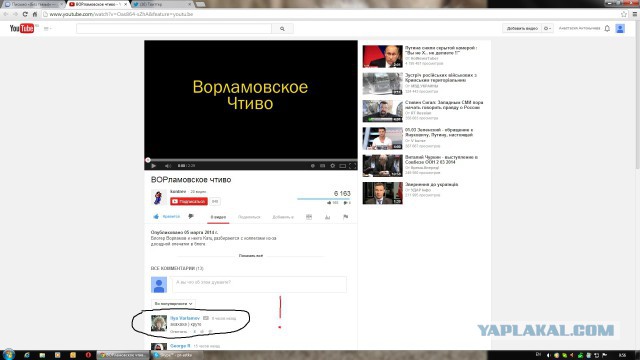
Task: Enter fullscreen mode in the player
Action: pos(352,166)
